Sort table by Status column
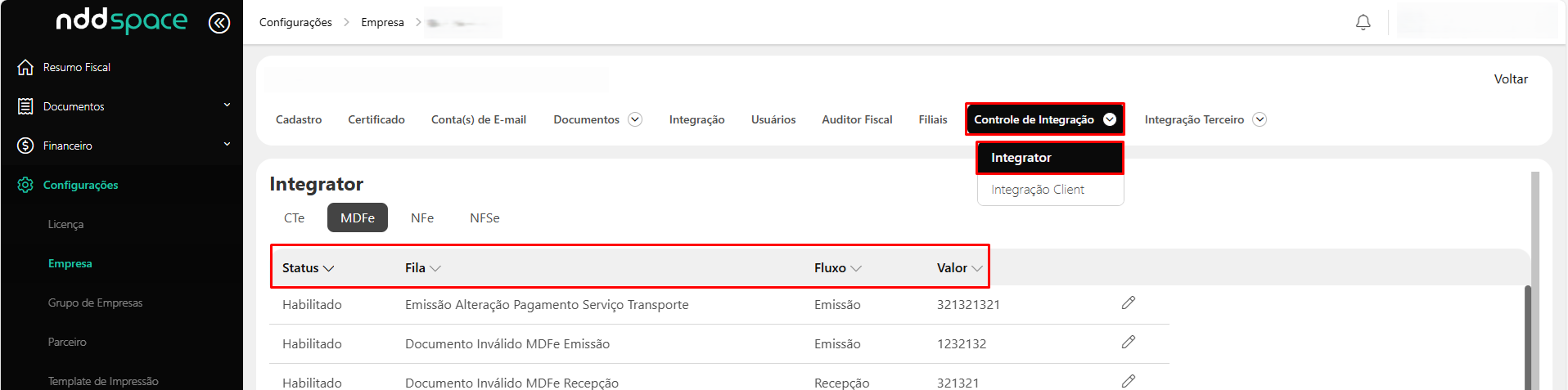 308,268
